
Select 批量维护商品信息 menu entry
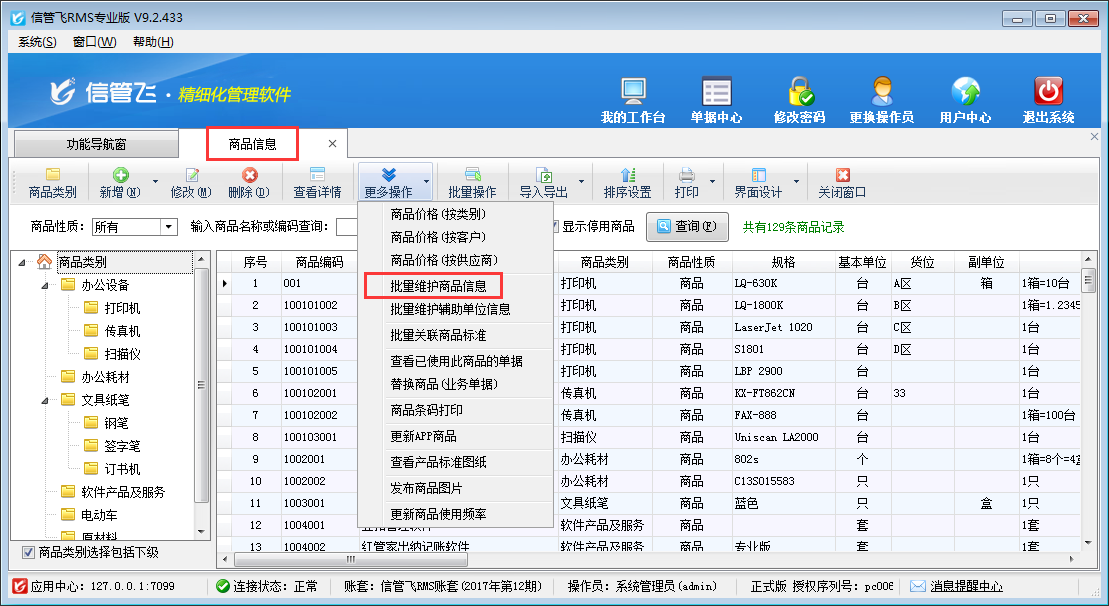(x=438, y=286)
